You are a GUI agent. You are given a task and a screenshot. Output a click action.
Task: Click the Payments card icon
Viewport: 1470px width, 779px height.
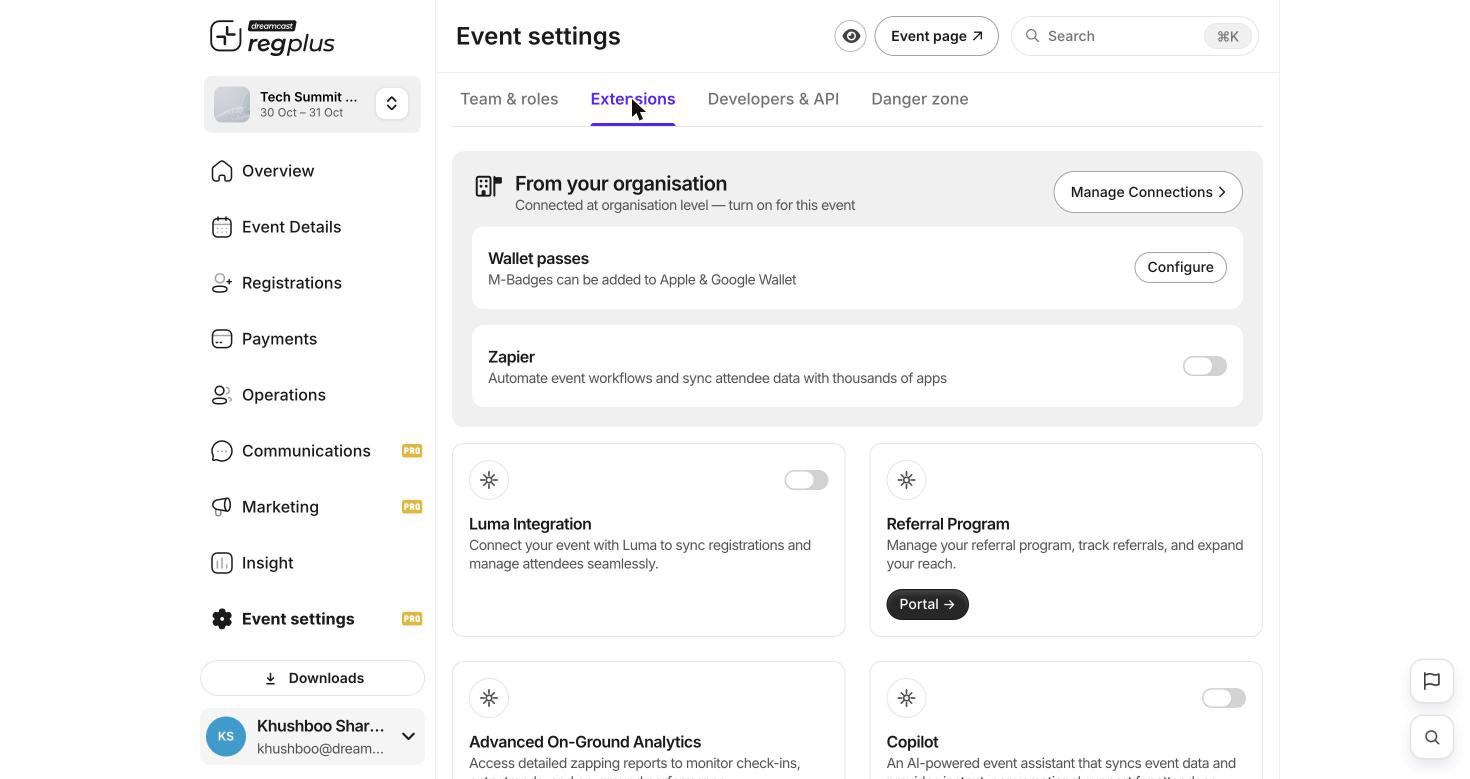222,339
